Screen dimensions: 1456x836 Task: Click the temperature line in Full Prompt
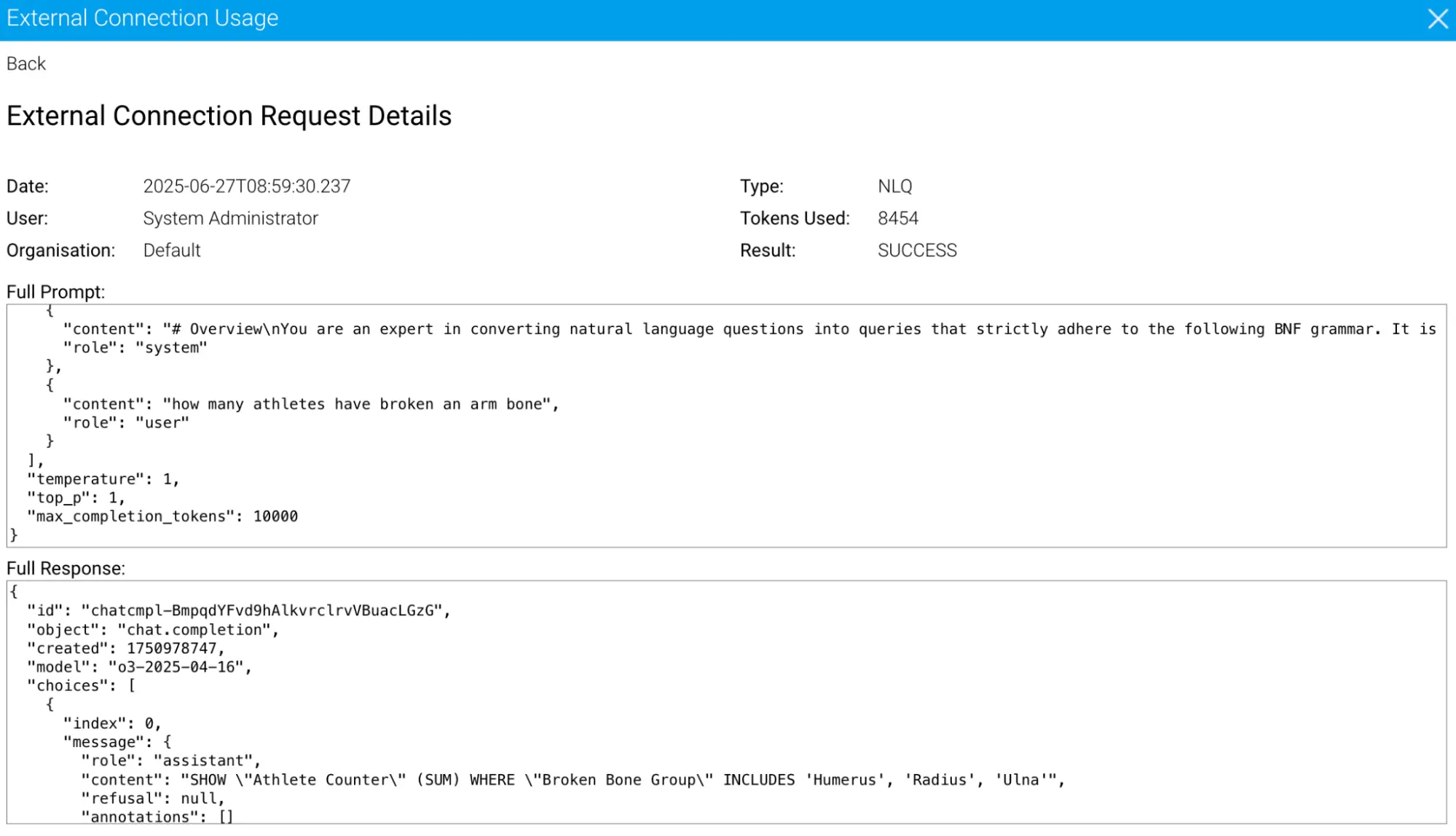(x=103, y=479)
